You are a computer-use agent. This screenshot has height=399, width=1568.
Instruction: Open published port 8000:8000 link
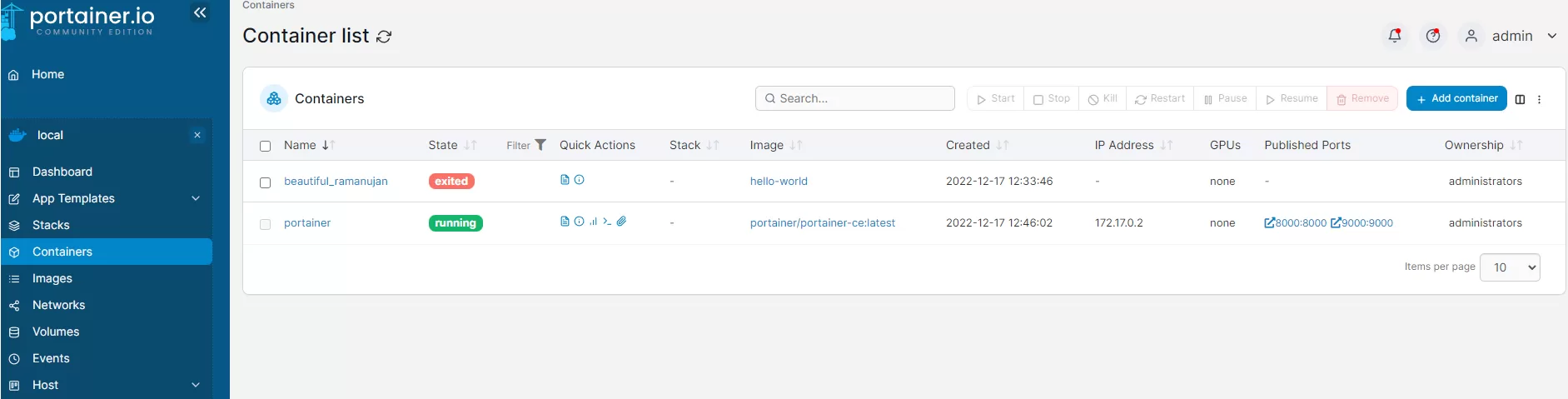tap(1296, 222)
